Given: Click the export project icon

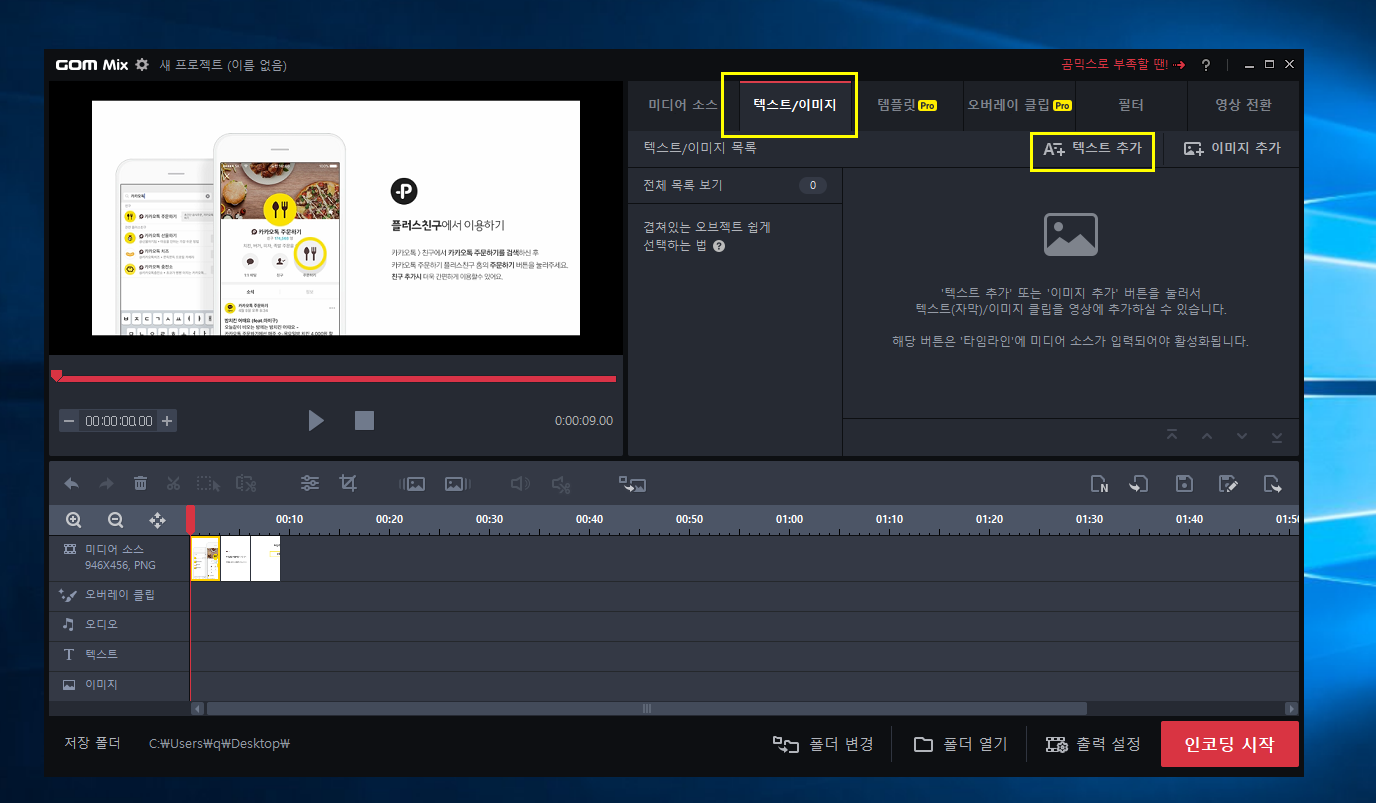Looking at the screenshot, I should (x=1272, y=484).
